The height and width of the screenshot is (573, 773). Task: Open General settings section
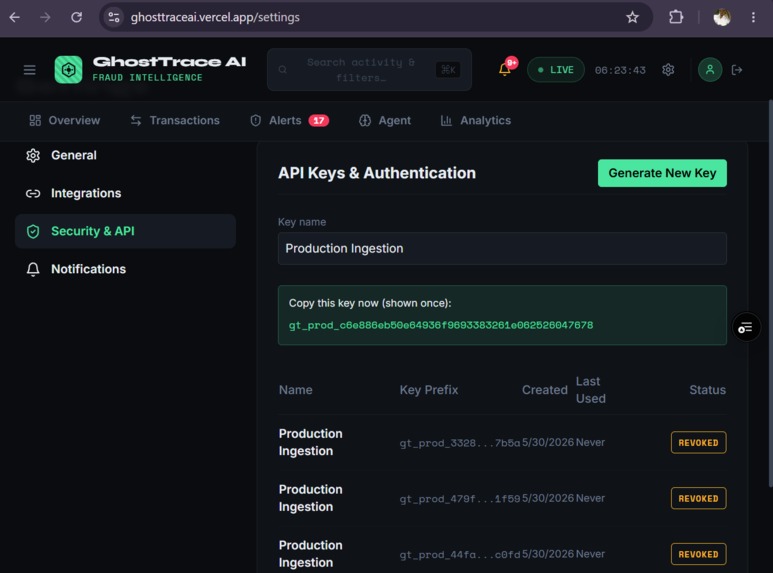pos(125,155)
